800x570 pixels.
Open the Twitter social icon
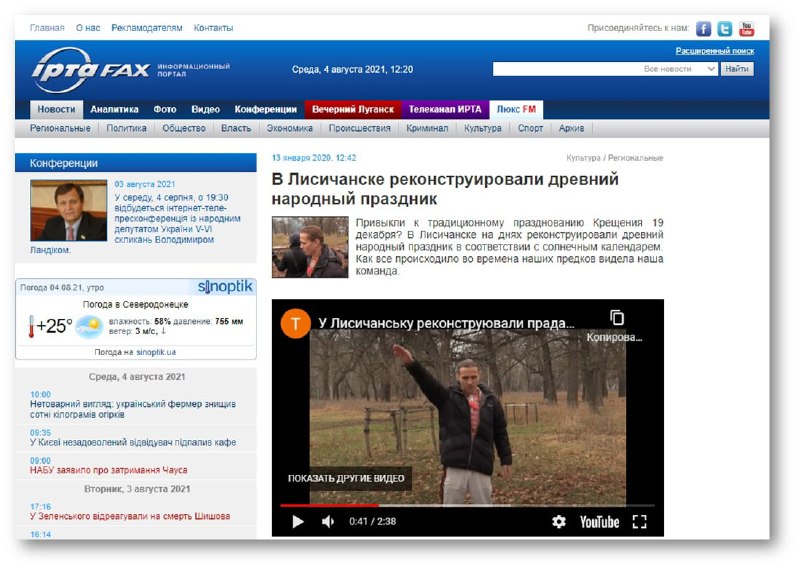pos(724,29)
